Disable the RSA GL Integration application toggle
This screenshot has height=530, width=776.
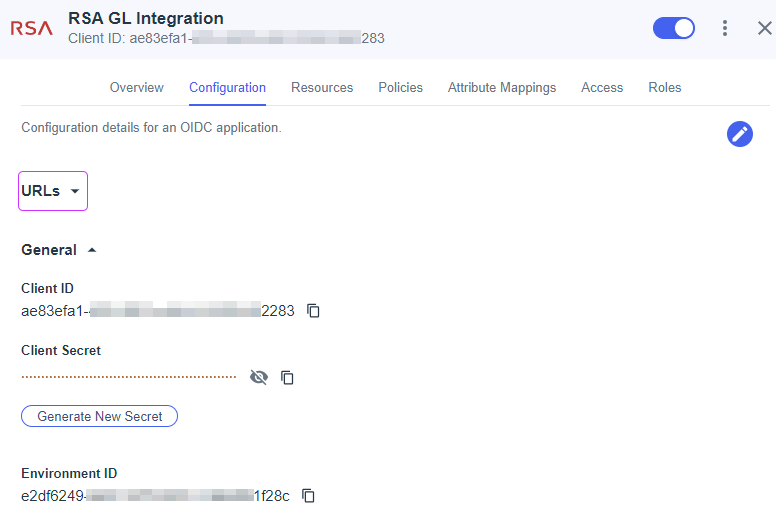[674, 28]
